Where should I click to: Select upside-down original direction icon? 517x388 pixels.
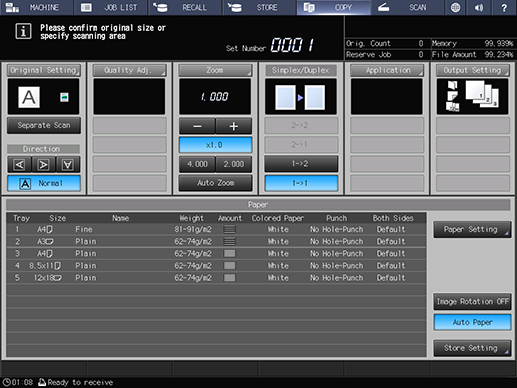coord(68,164)
